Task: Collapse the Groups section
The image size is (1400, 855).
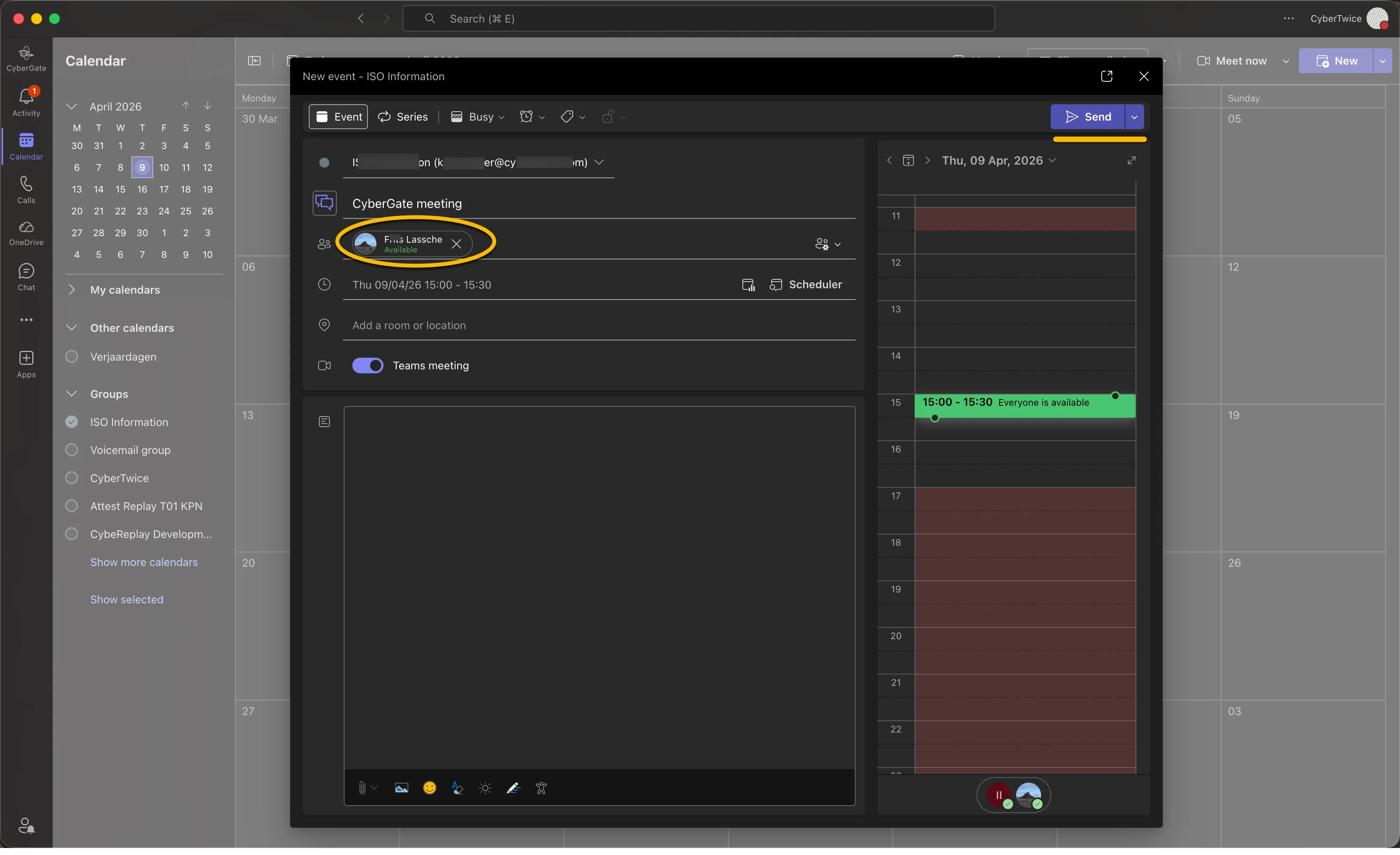Action: 72,393
